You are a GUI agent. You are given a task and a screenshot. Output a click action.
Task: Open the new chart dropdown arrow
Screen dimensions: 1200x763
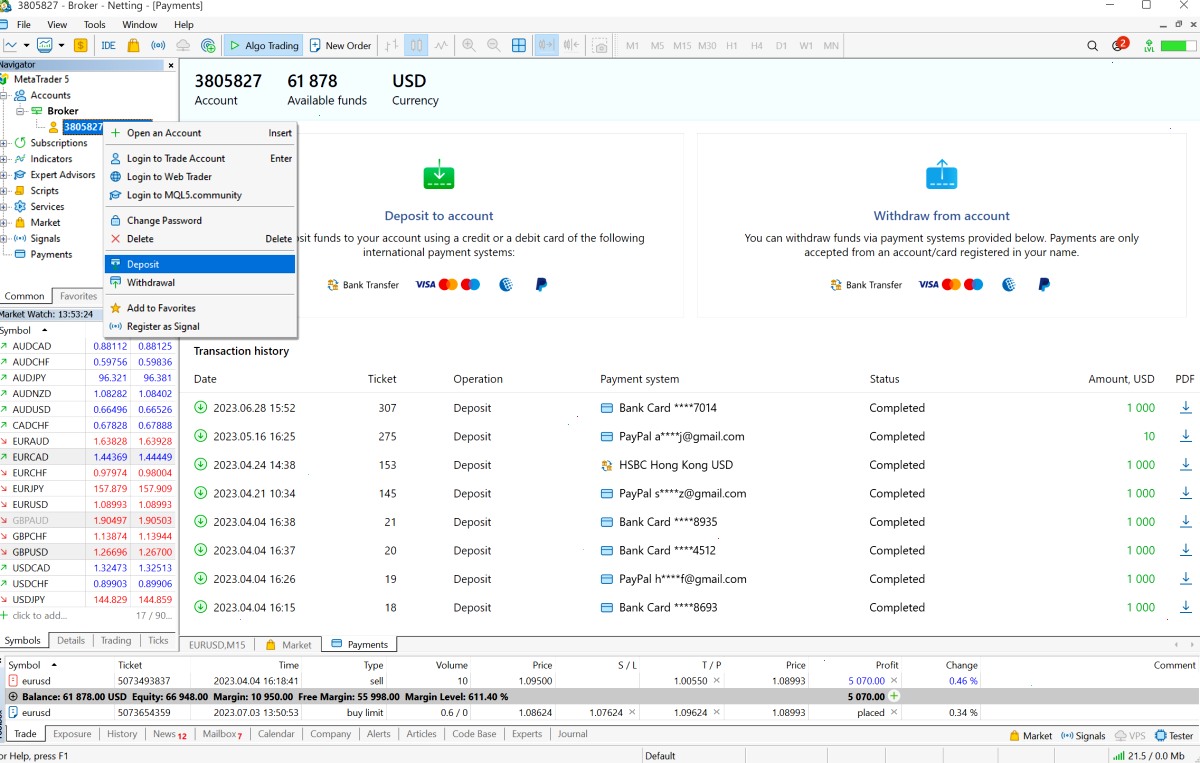point(27,45)
